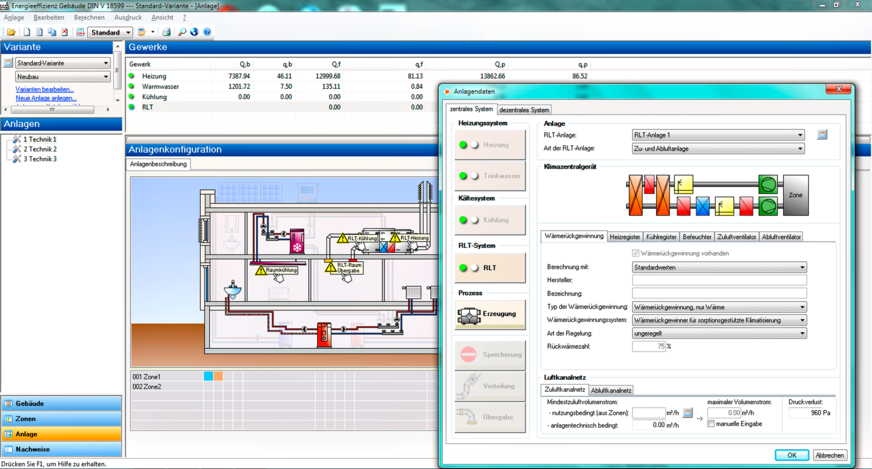Click the calculator icon next to nutzungsbedingt field
This screenshot has height=469, width=872.
688,413
